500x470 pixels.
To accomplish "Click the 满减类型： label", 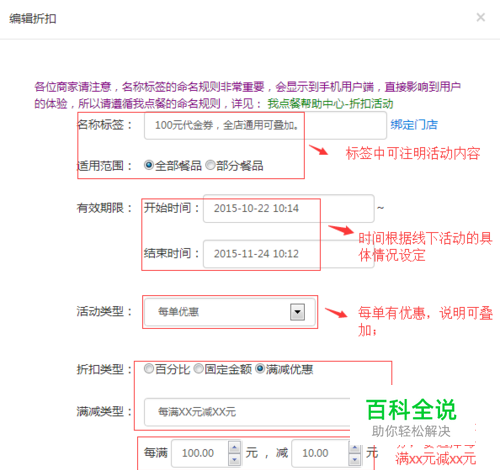I will [105, 412].
